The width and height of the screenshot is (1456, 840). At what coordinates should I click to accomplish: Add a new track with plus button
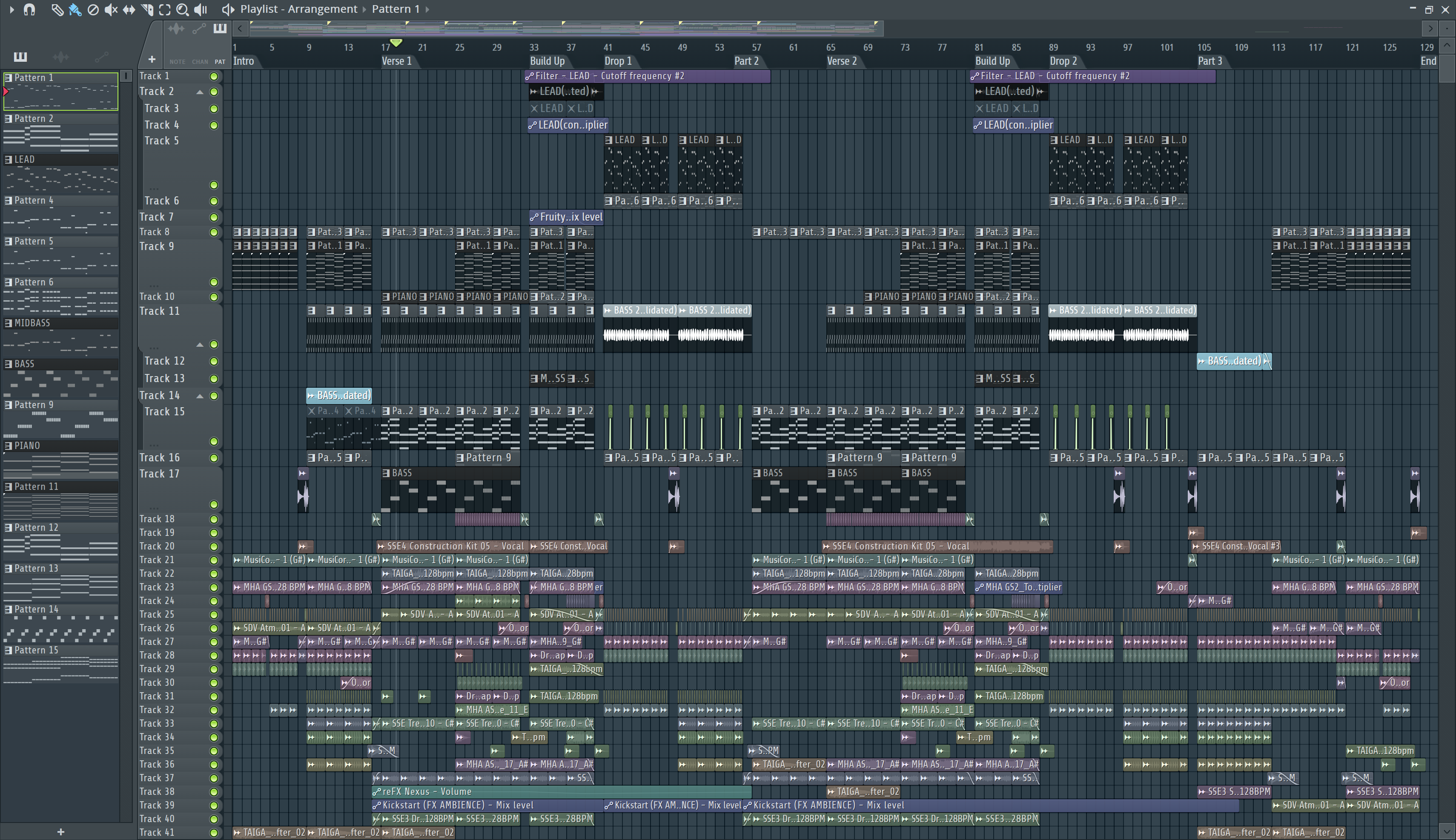(152, 60)
